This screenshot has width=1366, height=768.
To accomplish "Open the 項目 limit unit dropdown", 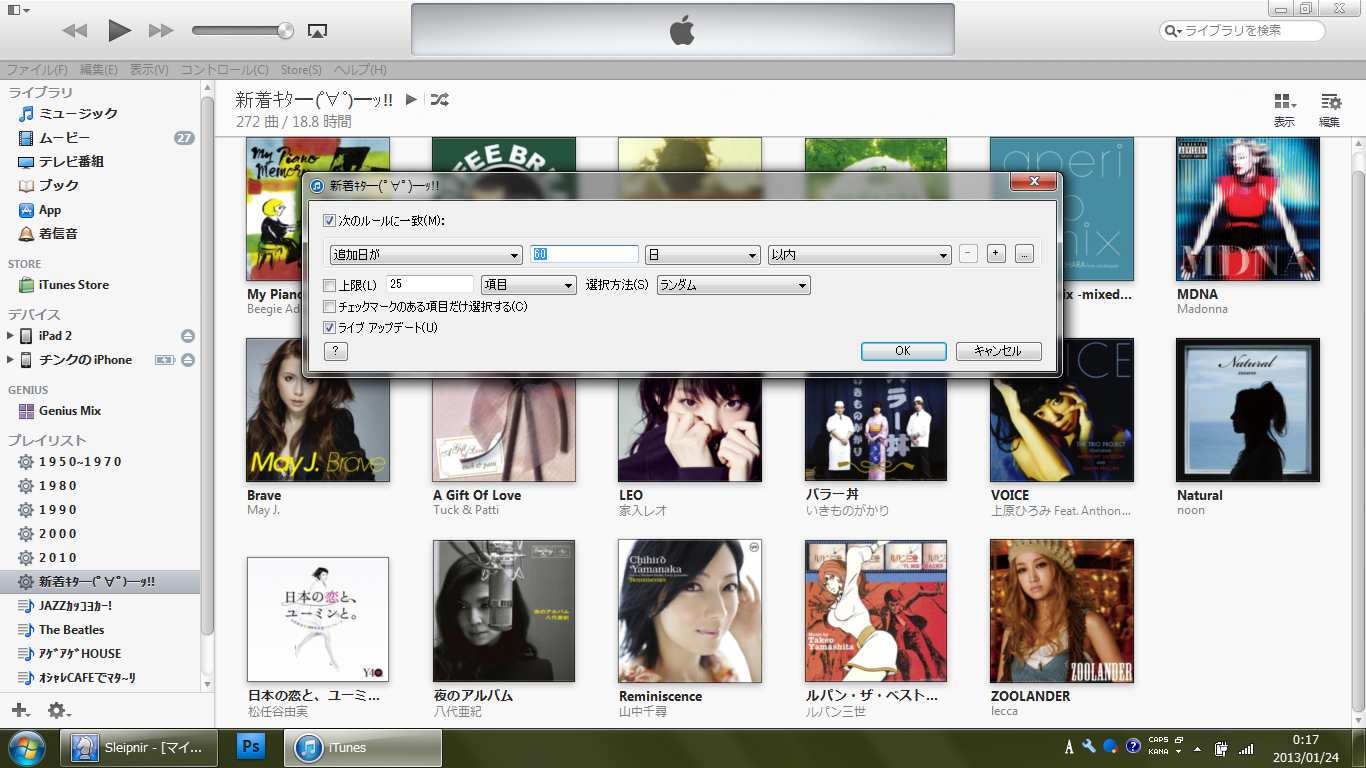I will (x=529, y=285).
